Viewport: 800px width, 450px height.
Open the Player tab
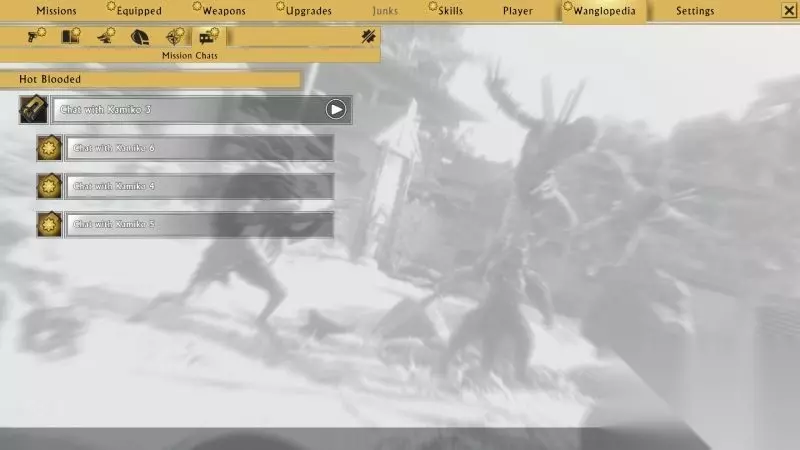[518, 11]
